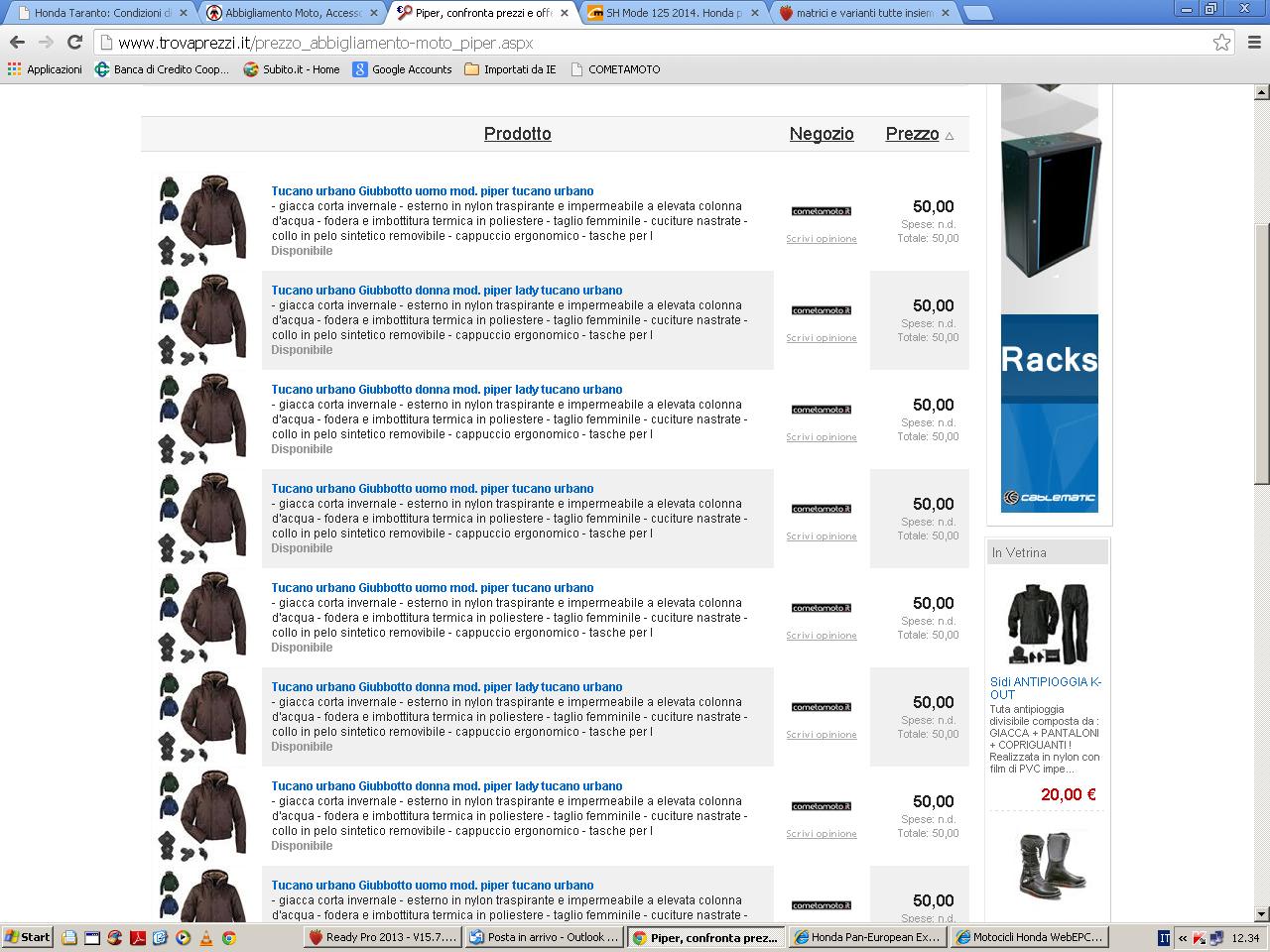The image size is (1270, 952).
Task: Switch to the SH Mode 125 2014 tab
Action: point(671,13)
